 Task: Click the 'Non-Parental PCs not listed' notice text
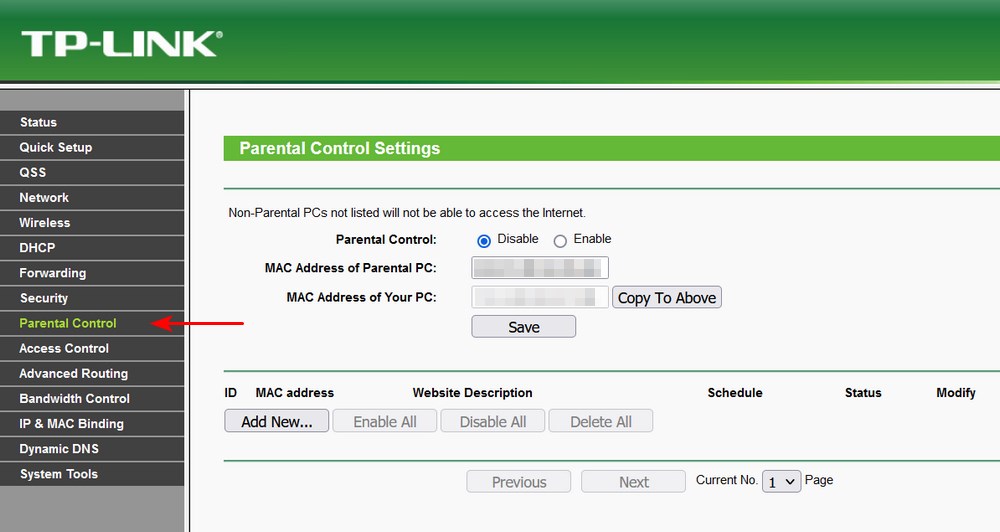[407, 213]
